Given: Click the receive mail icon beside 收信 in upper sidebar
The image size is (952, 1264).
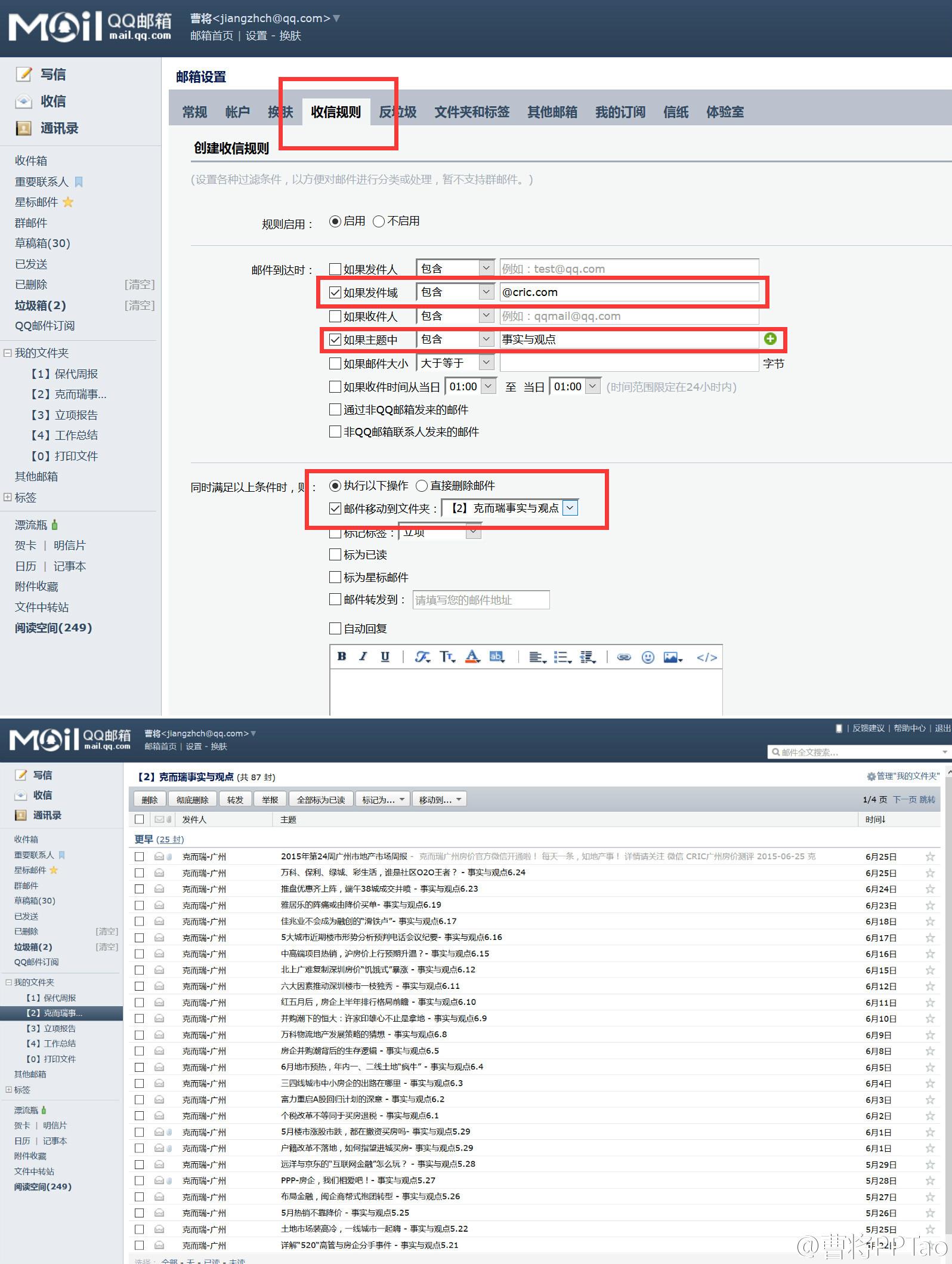Looking at the screenshot, I should [23, 101].
